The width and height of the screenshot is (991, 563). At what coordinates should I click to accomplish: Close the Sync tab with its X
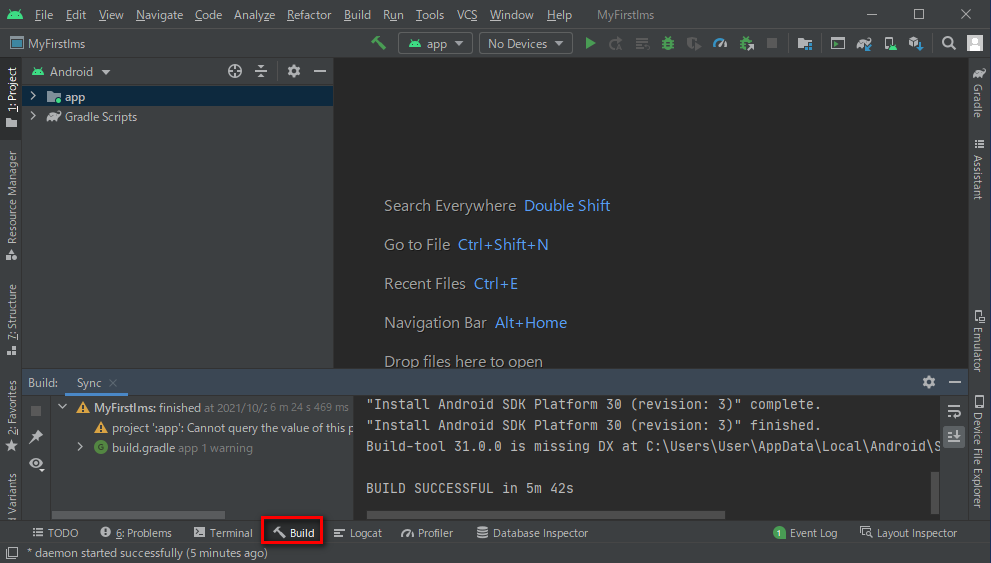click(x=113, y=383)
